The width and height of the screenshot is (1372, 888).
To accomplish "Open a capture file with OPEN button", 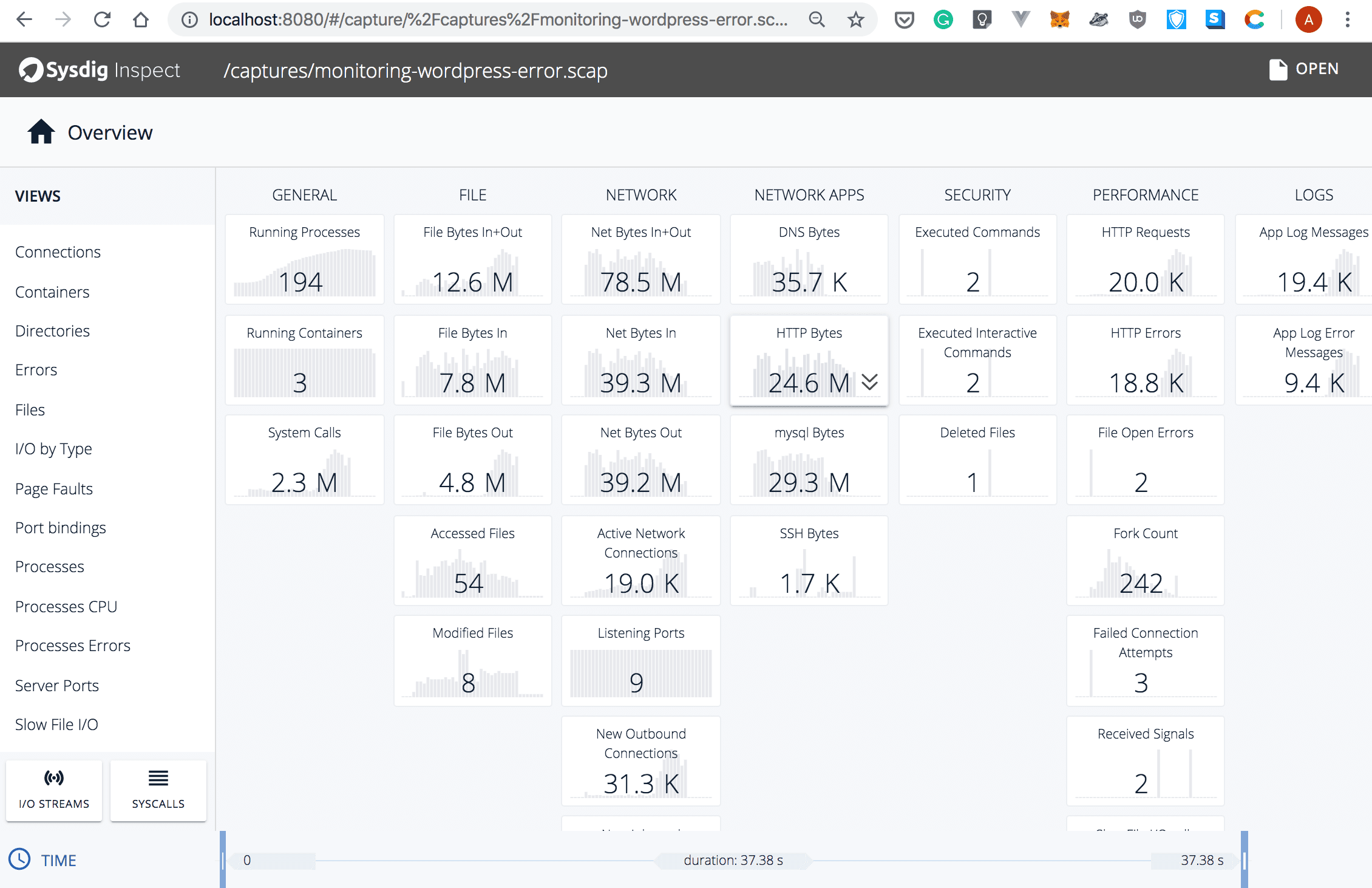I will click(x=1304, y=69).
